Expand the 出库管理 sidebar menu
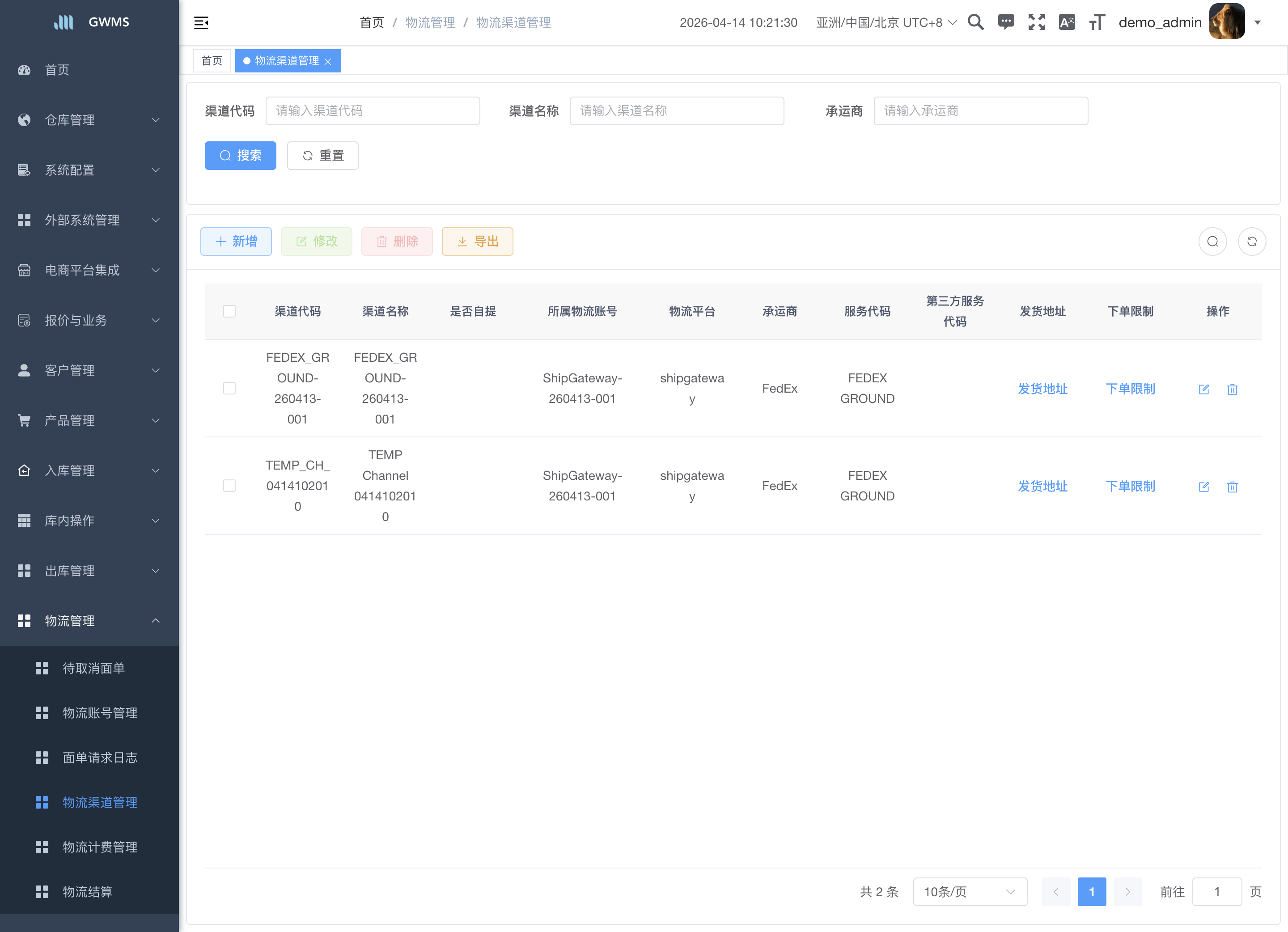Viewport: 1288px width, 932px height. [90, 570]
